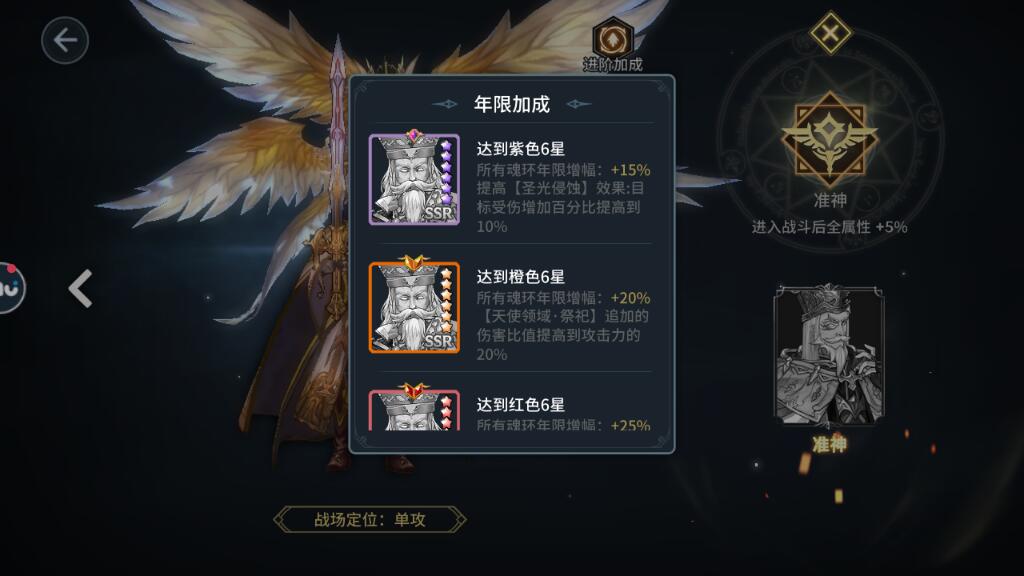Click the 进入战斗后全属性 +5% text
The image size is (1024, 576).
[x=829, y=227]
